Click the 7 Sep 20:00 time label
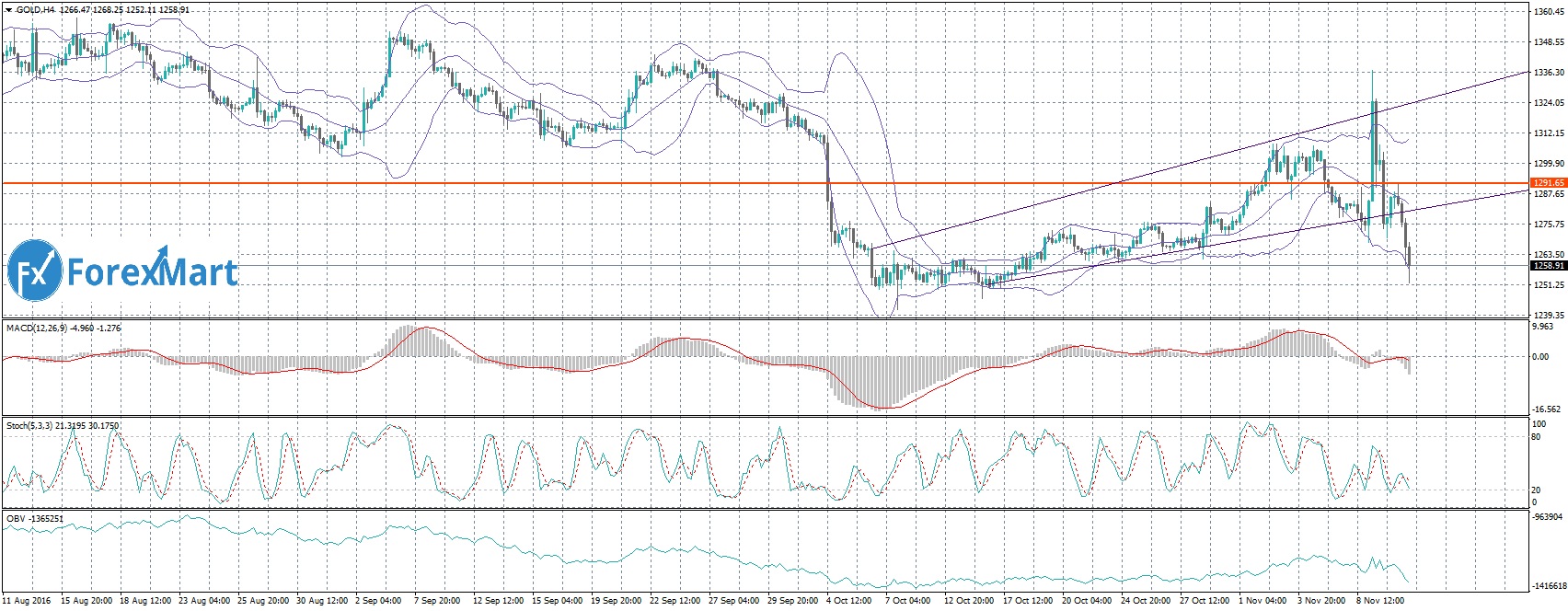 (x=437, y=601)
